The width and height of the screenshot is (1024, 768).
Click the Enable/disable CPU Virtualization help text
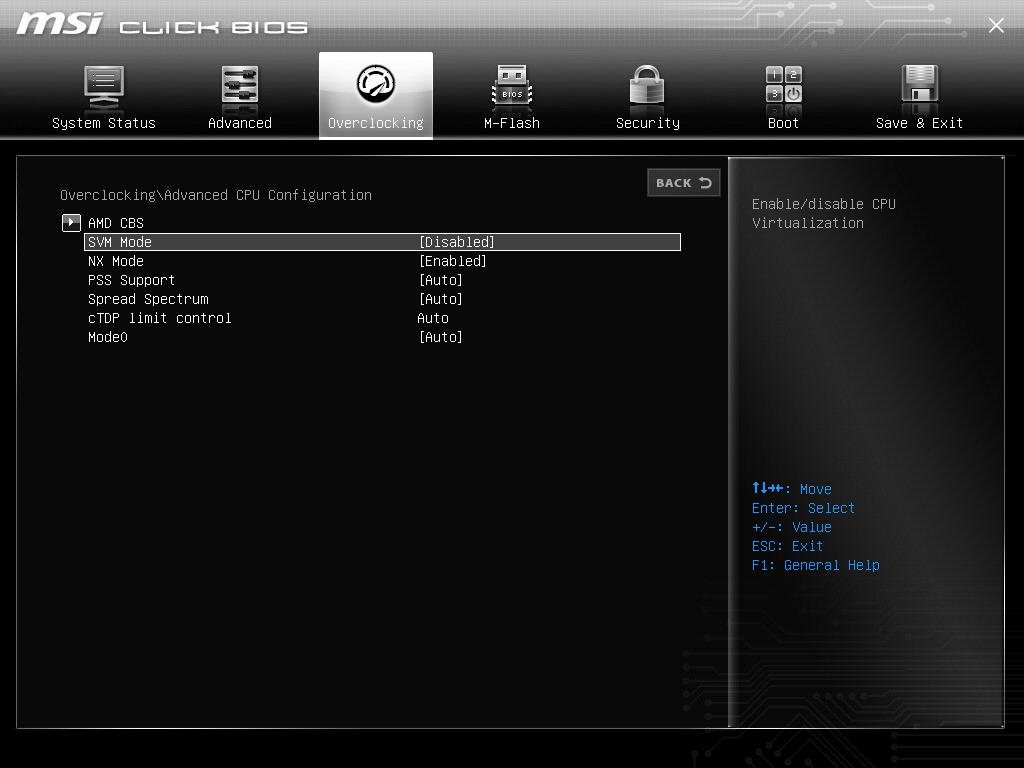824,214
